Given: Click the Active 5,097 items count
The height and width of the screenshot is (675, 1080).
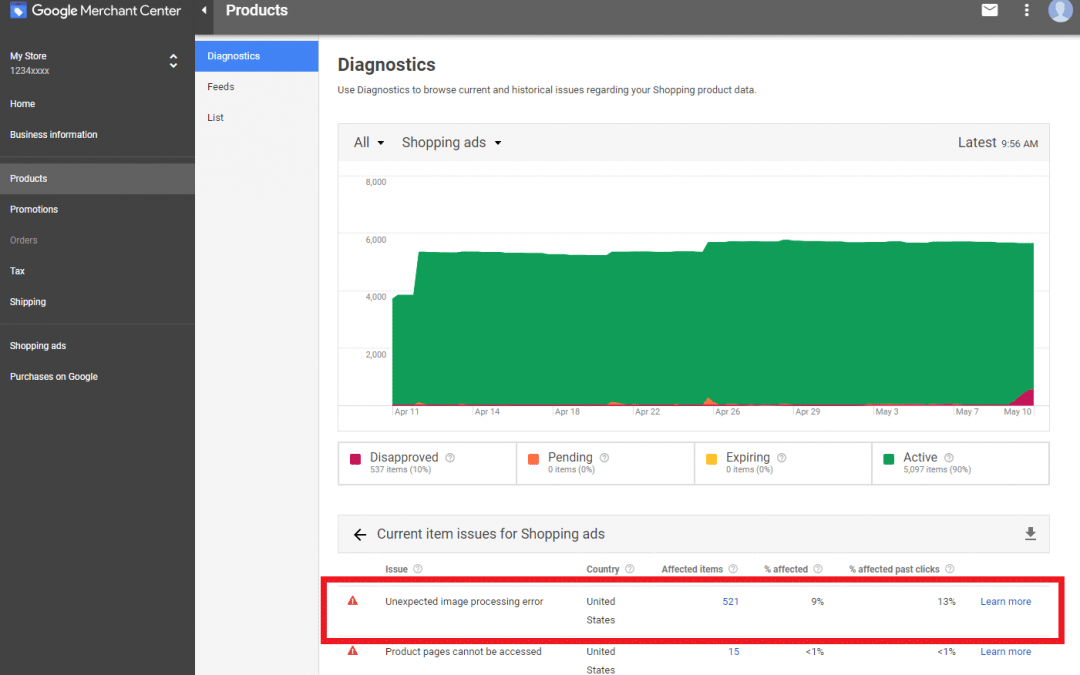Looking at the screenshot, I should click(937, 470).
